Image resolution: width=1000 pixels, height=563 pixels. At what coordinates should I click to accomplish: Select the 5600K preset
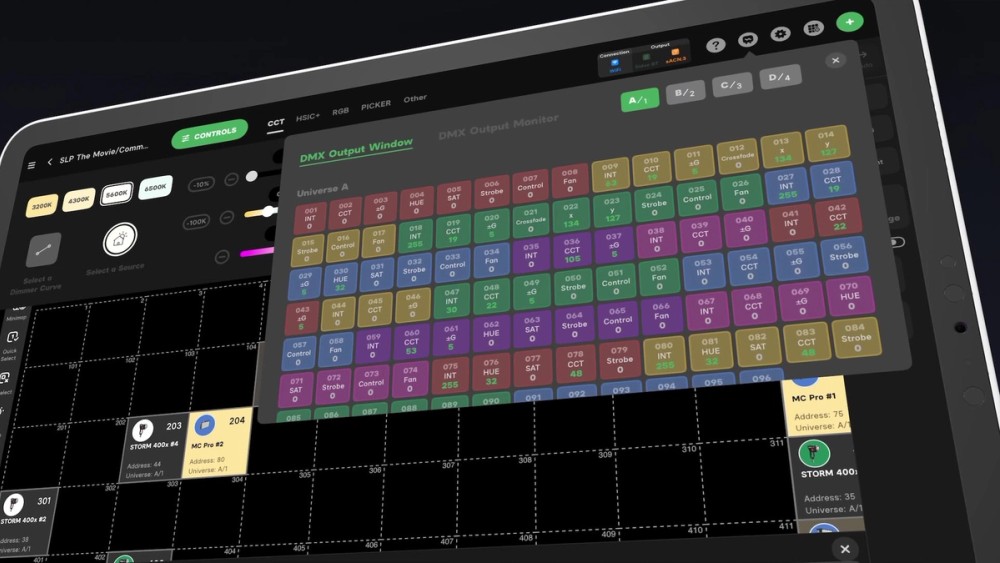click(116, 193)
